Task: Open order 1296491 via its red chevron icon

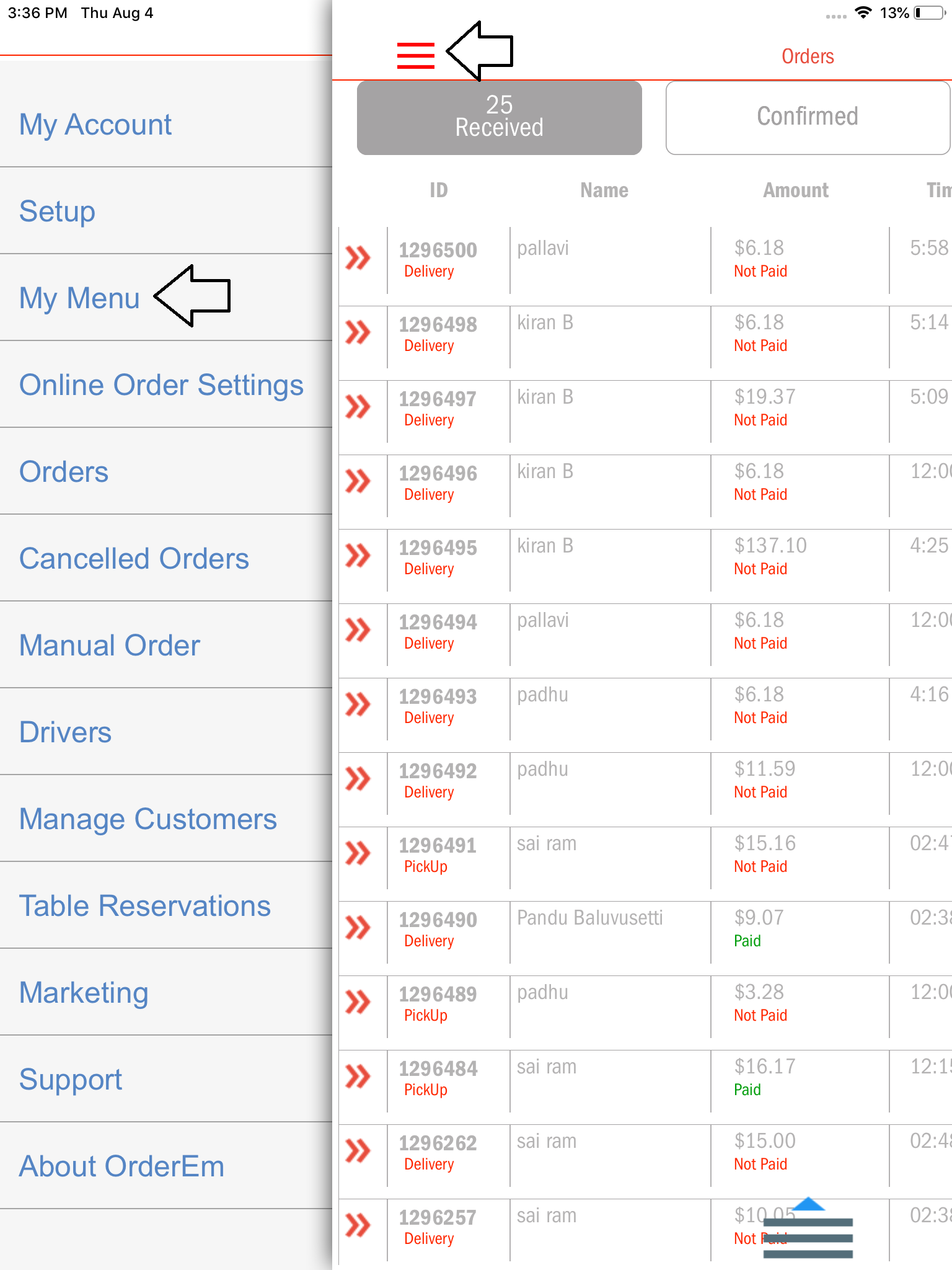Action: tap(358, 853)
